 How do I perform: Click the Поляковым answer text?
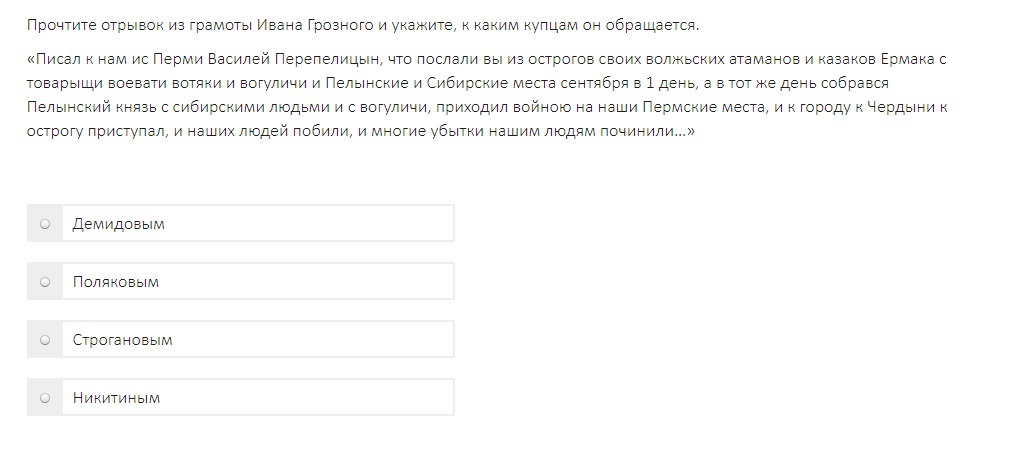[116, 282]
